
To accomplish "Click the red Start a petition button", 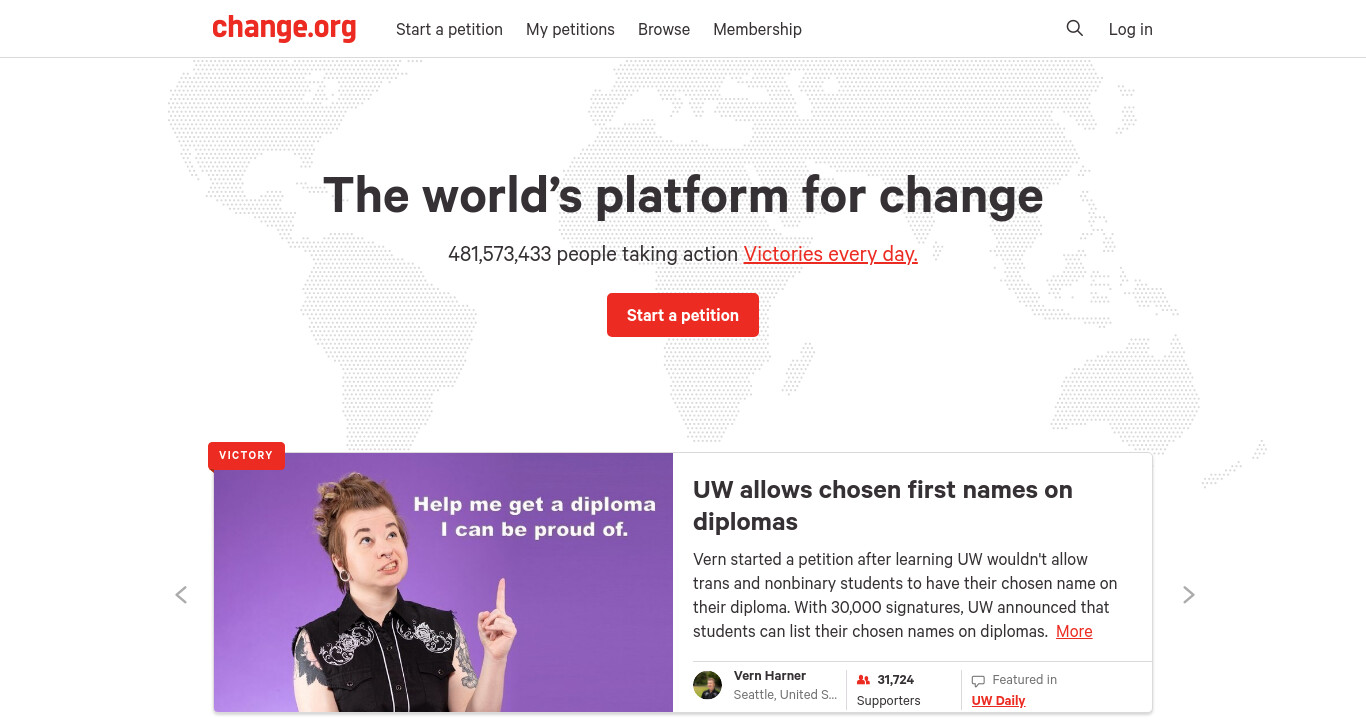I will (x=683, y=315).
